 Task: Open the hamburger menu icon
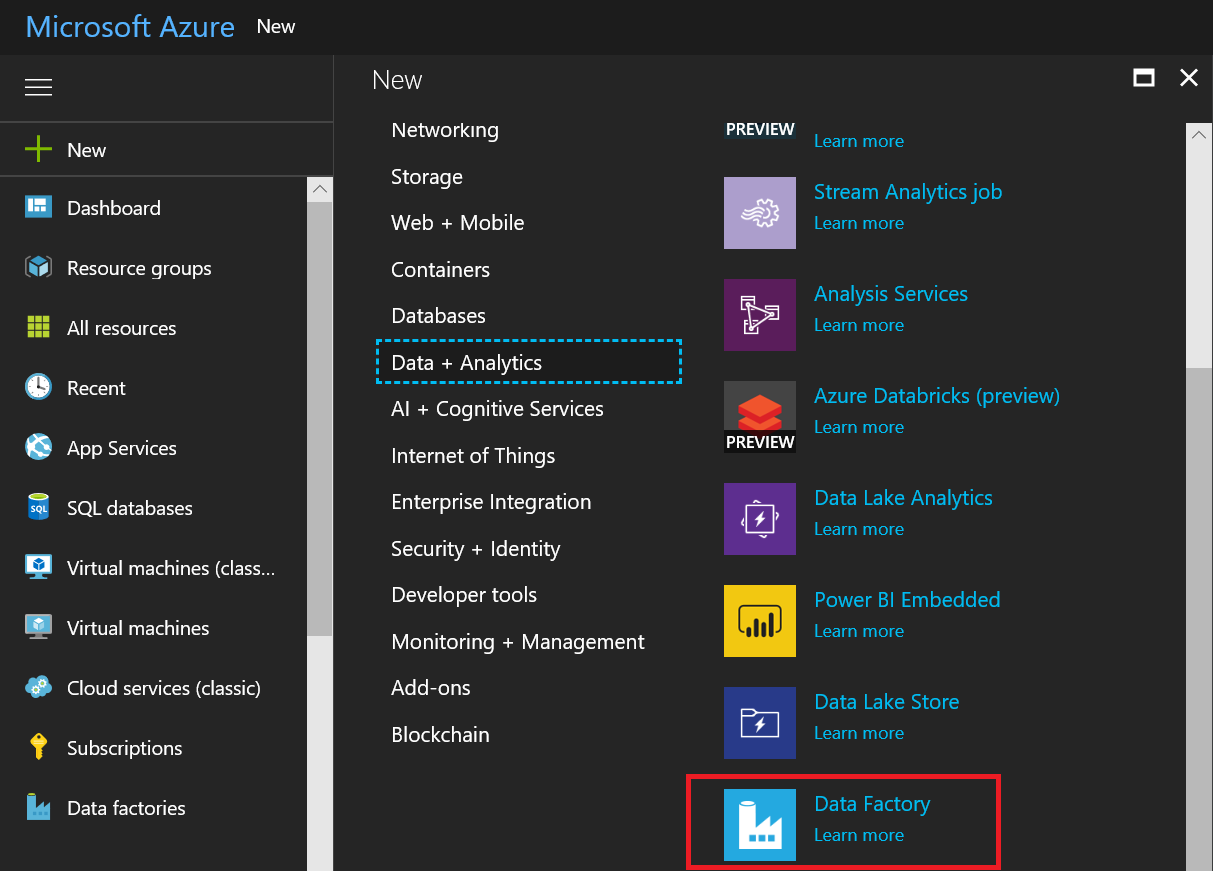[x=38, y=88]
